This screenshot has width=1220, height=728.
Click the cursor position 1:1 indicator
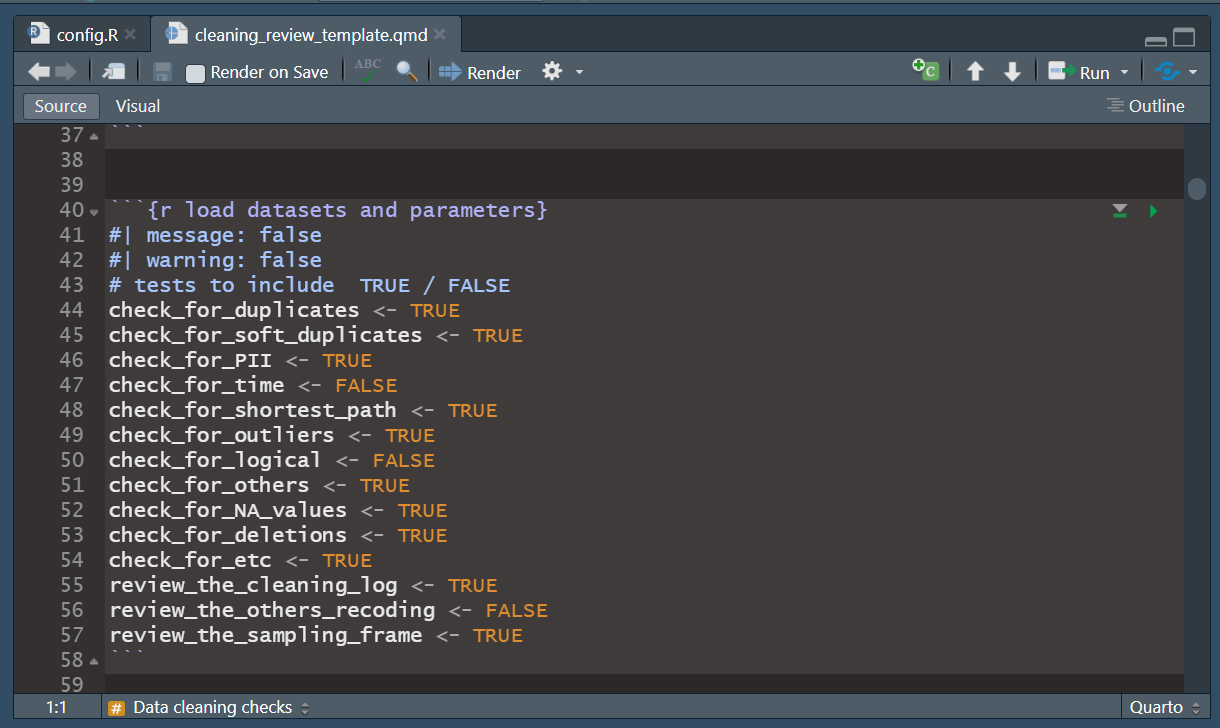point(56,707)
